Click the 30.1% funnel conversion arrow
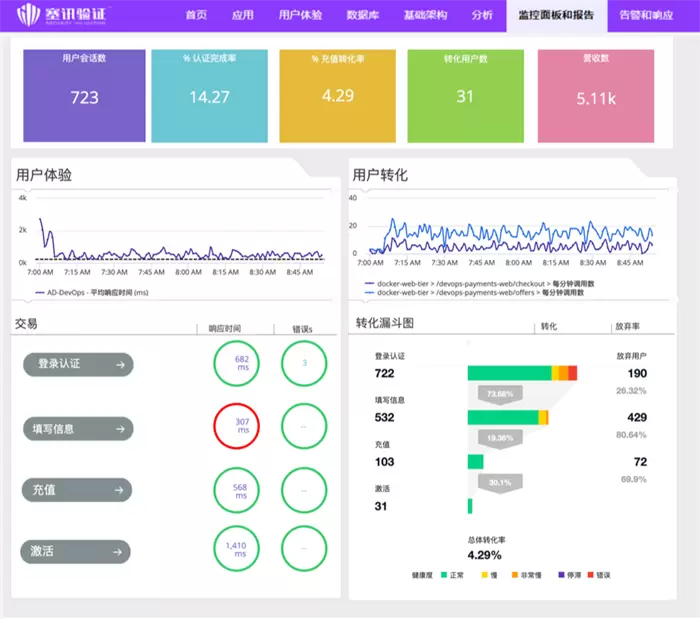This screenshot has width=700, height=619. 500,482
